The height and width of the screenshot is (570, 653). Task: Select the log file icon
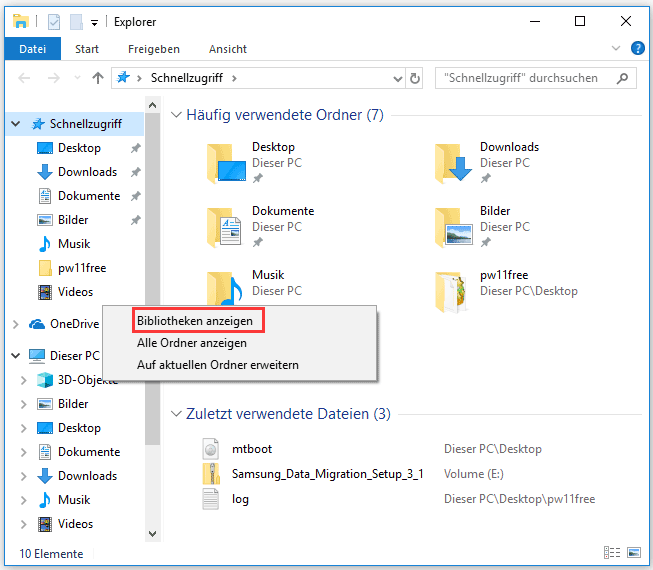tap(211, 499)
